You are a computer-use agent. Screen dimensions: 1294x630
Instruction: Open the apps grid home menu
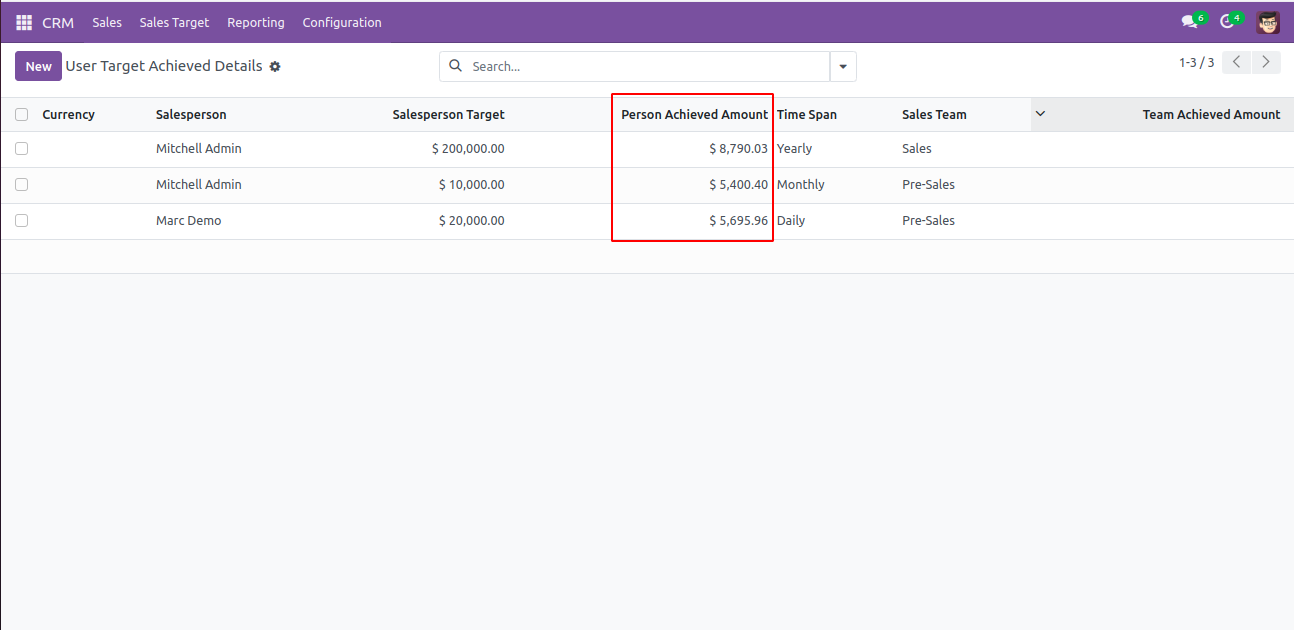(24, 22)
